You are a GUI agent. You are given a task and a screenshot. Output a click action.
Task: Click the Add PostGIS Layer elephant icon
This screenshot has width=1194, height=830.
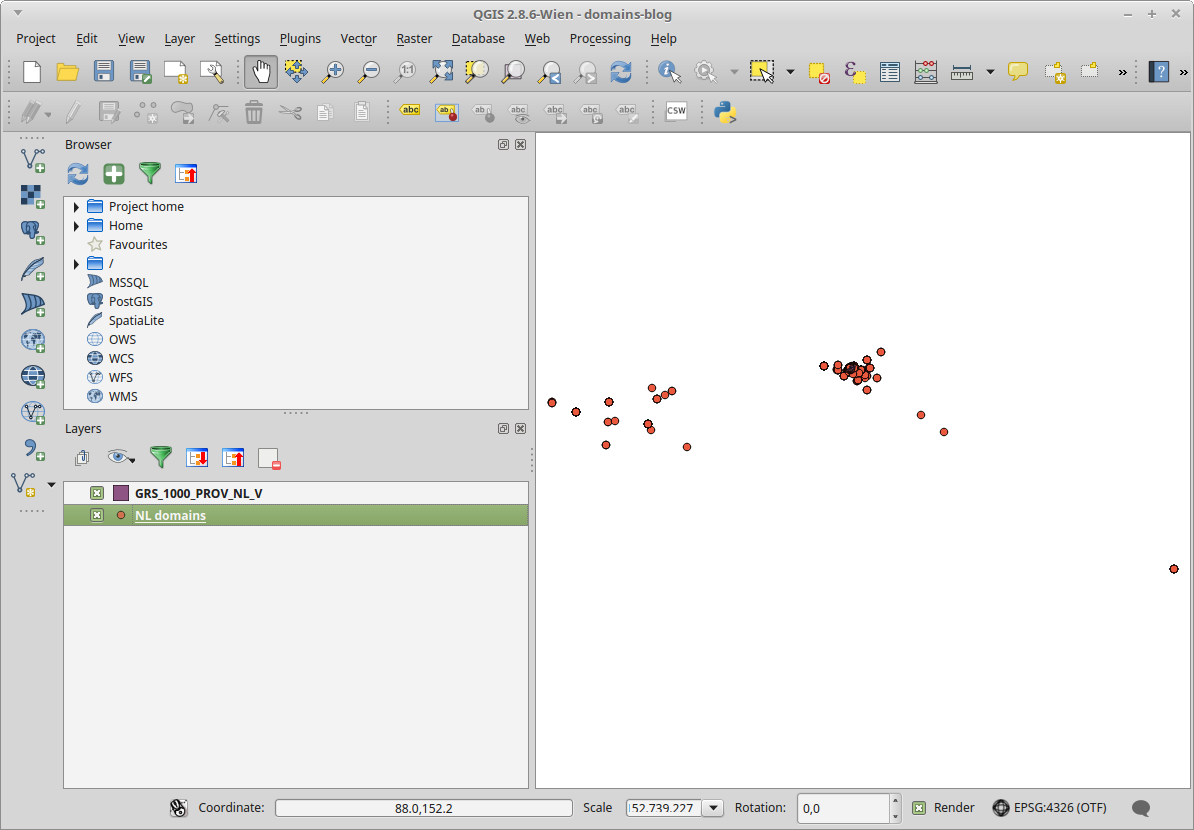[x=33, y=233]
